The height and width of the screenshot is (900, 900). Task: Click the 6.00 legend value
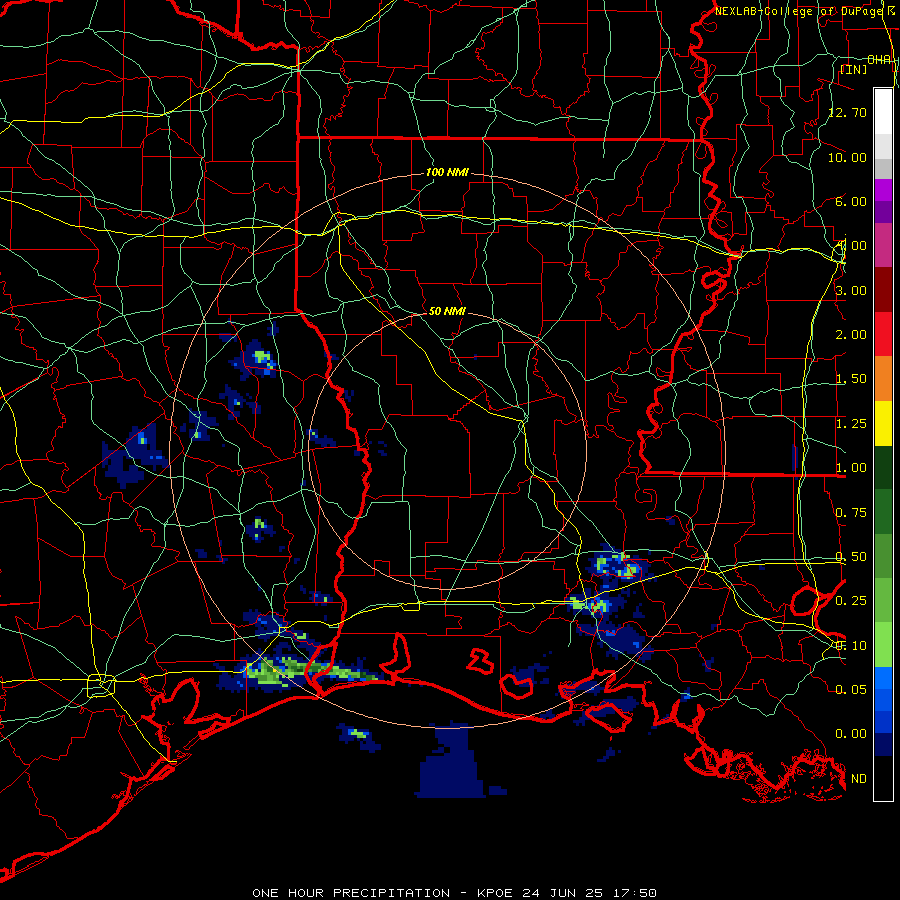pos(851,201)
